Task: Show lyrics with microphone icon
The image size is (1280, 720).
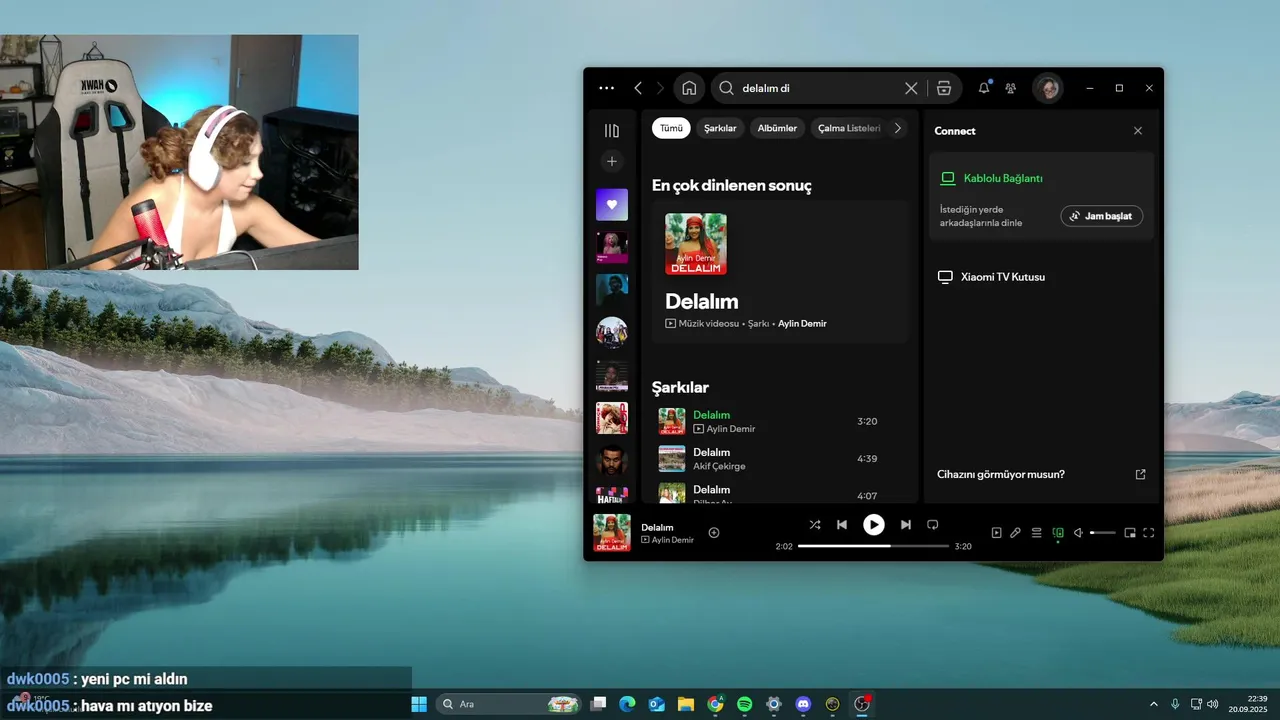Action: (1015, 533)
